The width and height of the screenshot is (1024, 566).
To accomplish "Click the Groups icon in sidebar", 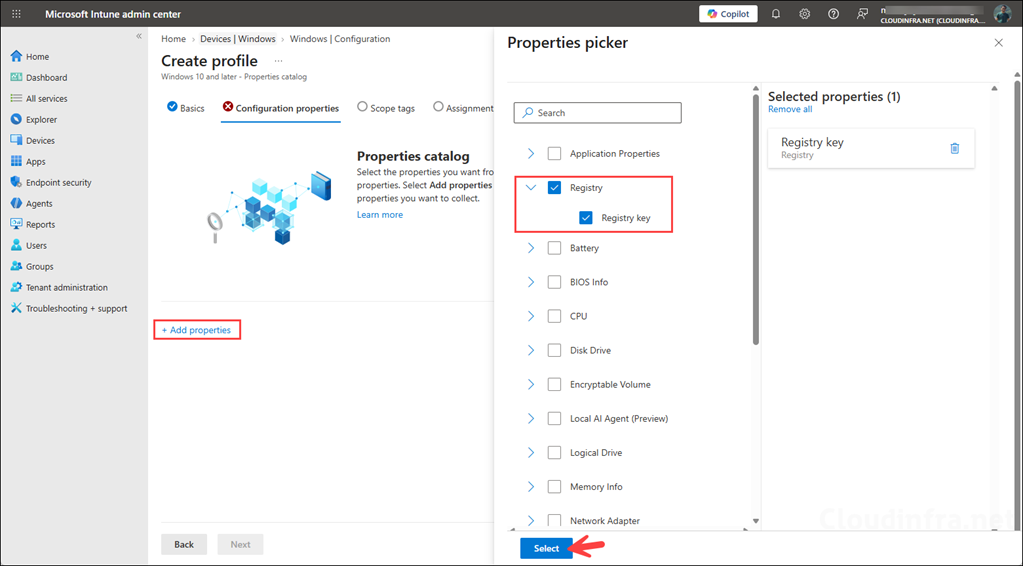I will tap(16, 266).
